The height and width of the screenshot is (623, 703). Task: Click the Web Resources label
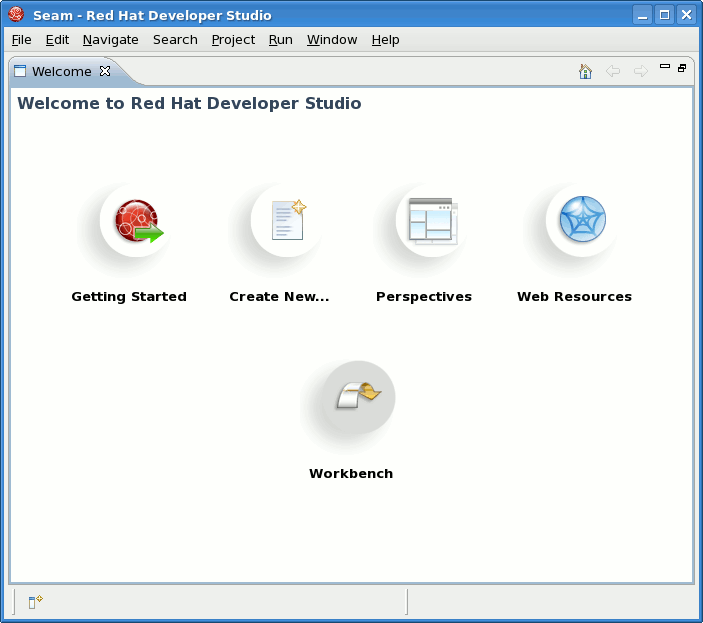[x=574, y=297]
